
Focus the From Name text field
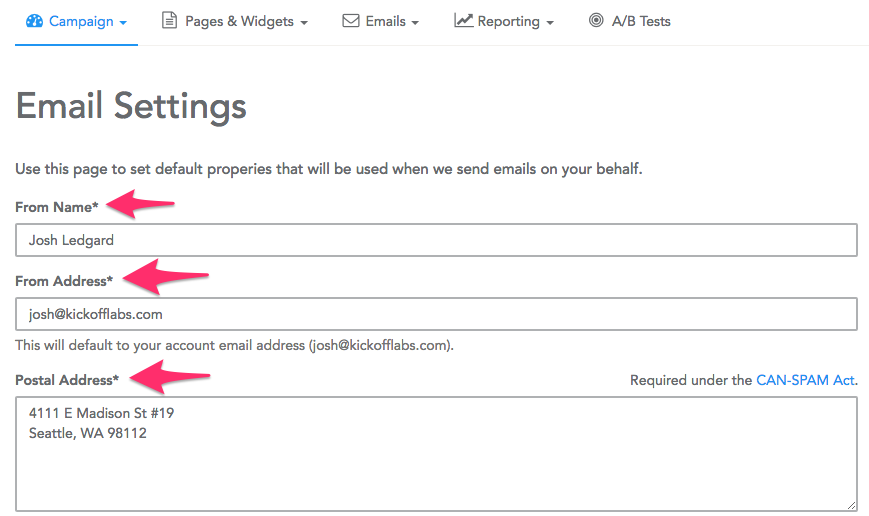tap(436, 240)
